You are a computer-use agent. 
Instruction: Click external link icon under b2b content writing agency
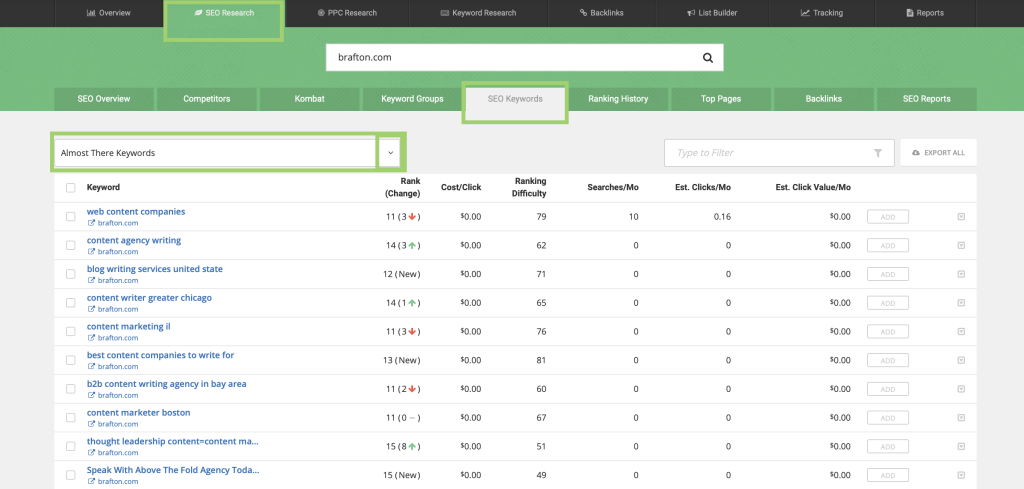(91, 396)
